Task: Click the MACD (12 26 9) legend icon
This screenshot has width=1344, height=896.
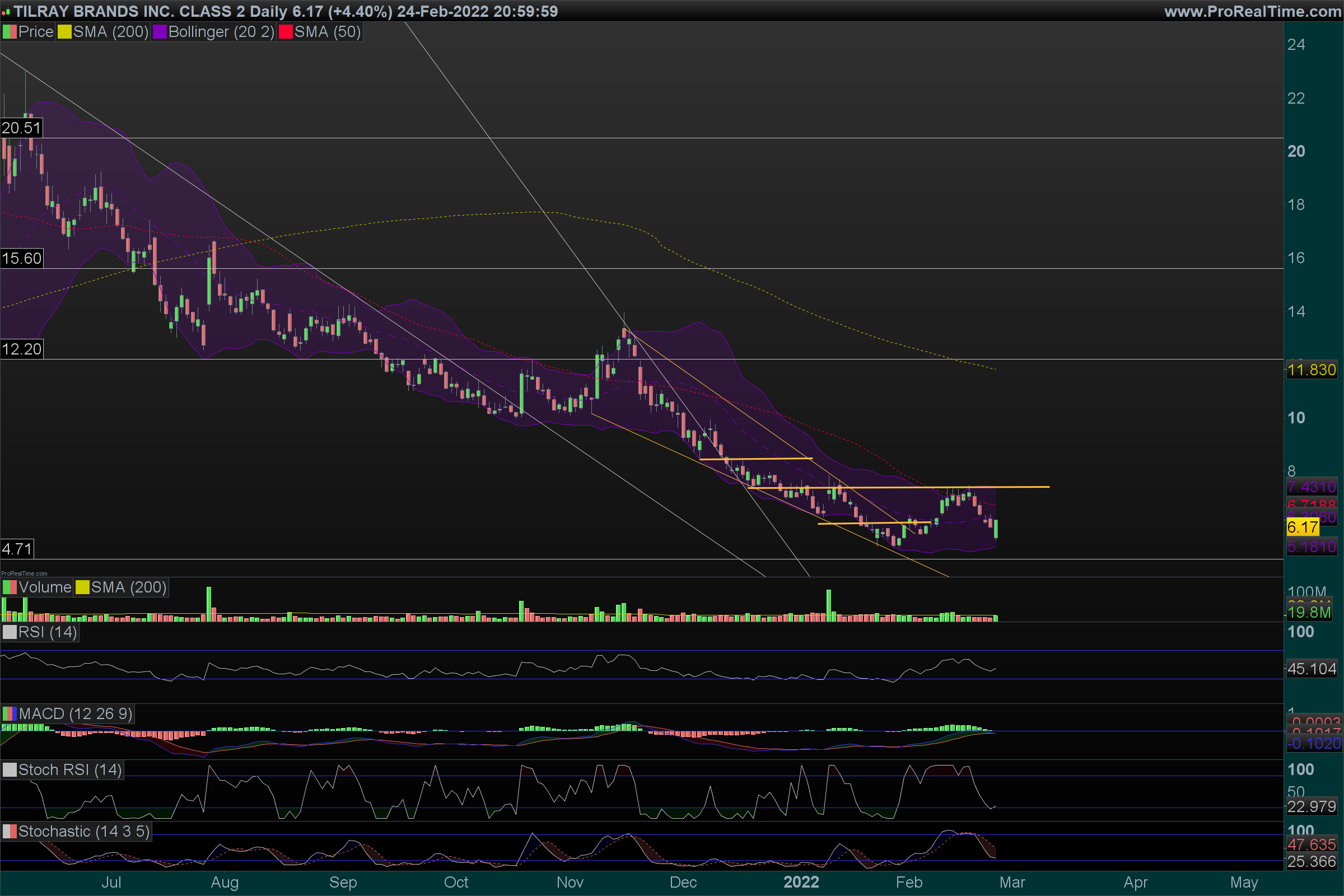Action: tap(10, 713)
